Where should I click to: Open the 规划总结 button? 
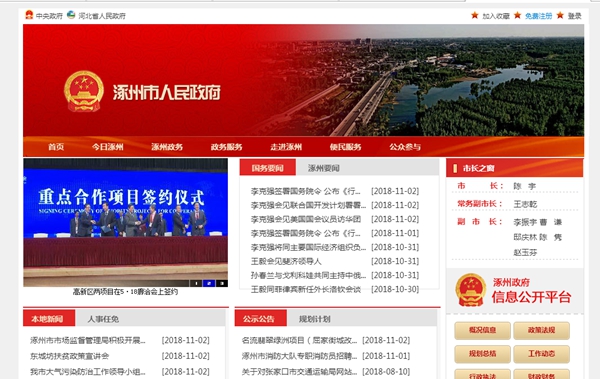click(x=483, y=354)
